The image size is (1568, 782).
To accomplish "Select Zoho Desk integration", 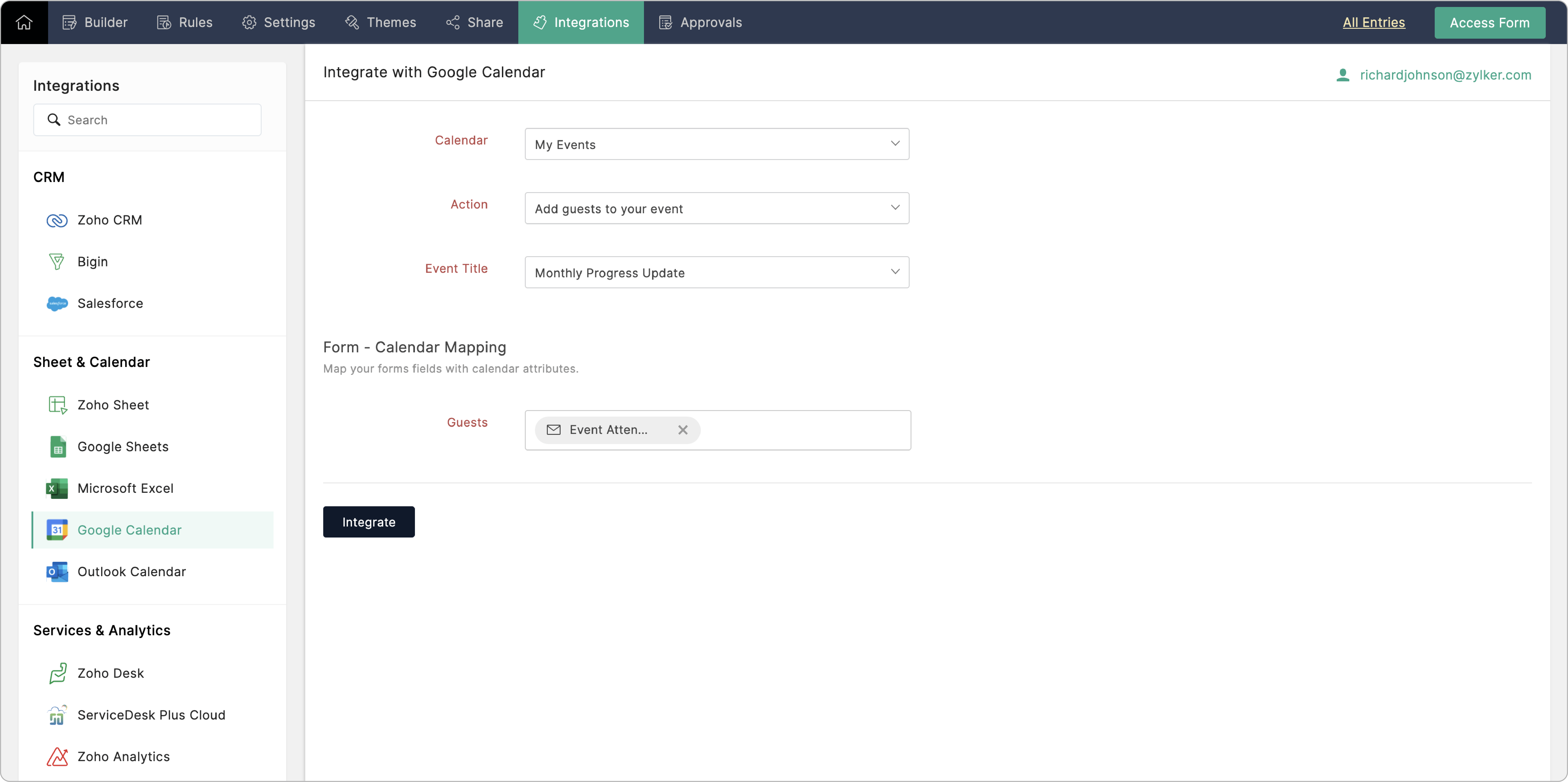I will 111,673.
